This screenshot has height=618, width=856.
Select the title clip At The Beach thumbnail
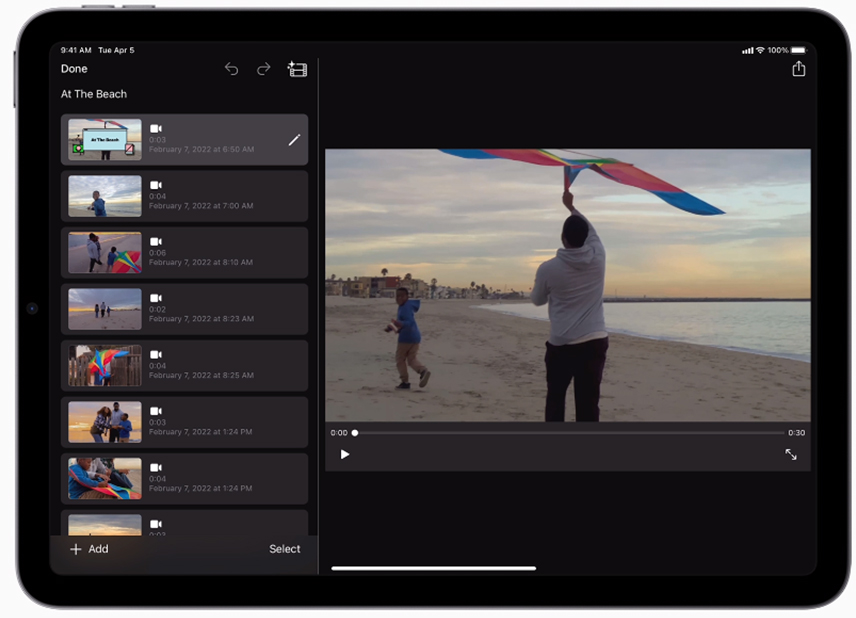pyautogui.click(x=104, y=140)
